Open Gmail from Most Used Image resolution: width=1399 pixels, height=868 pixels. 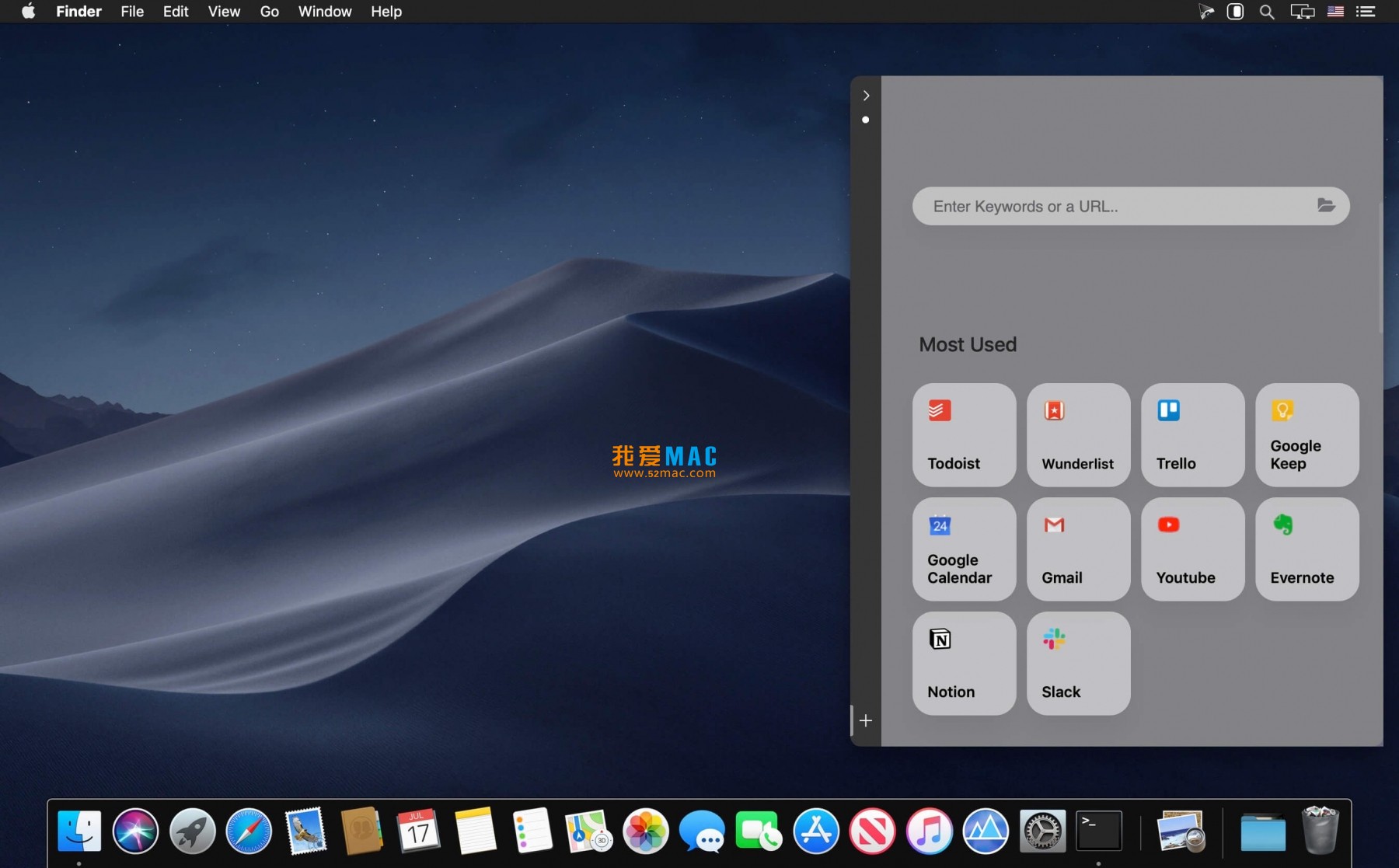(1077, 548)
